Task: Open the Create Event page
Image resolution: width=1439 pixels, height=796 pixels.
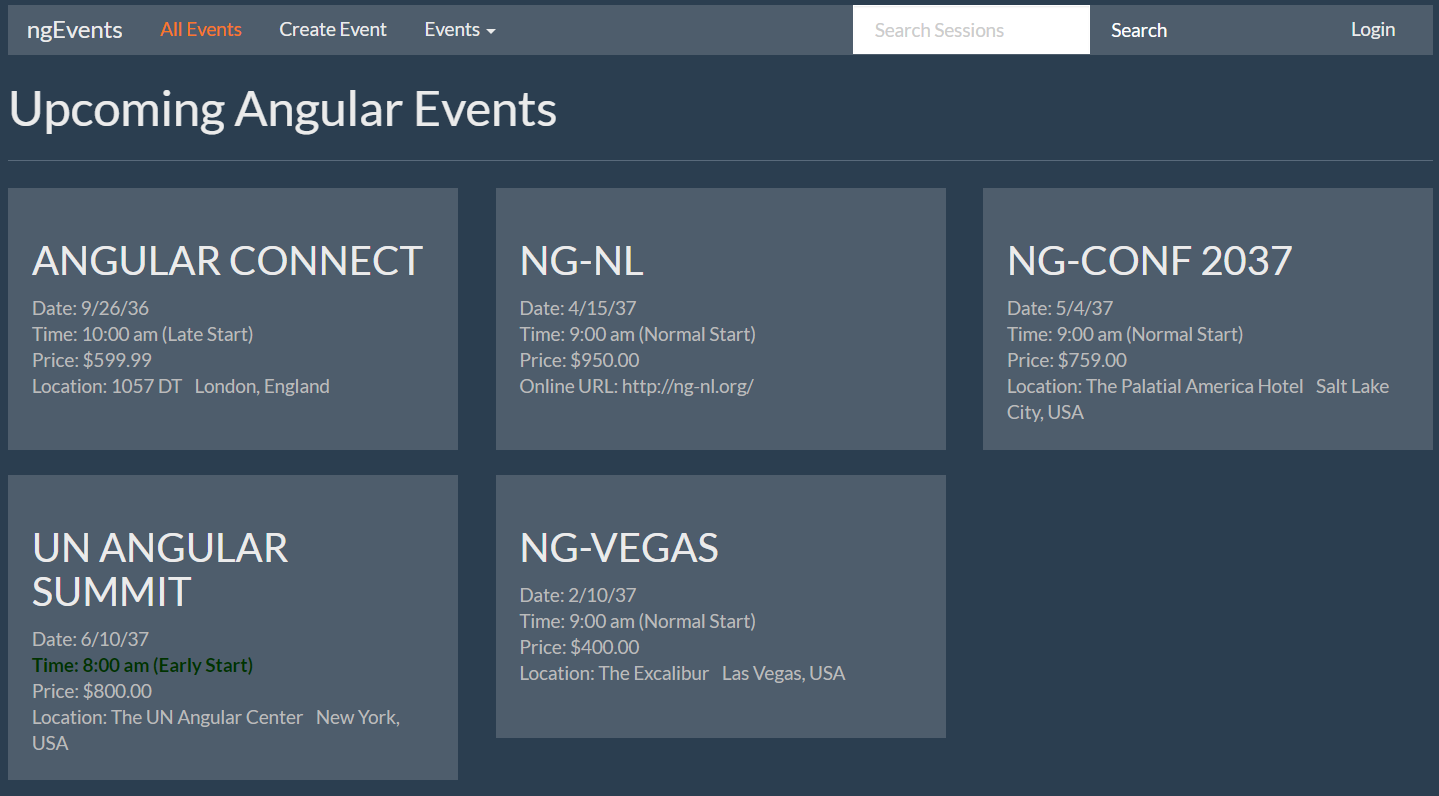Action: coord(333,30)
